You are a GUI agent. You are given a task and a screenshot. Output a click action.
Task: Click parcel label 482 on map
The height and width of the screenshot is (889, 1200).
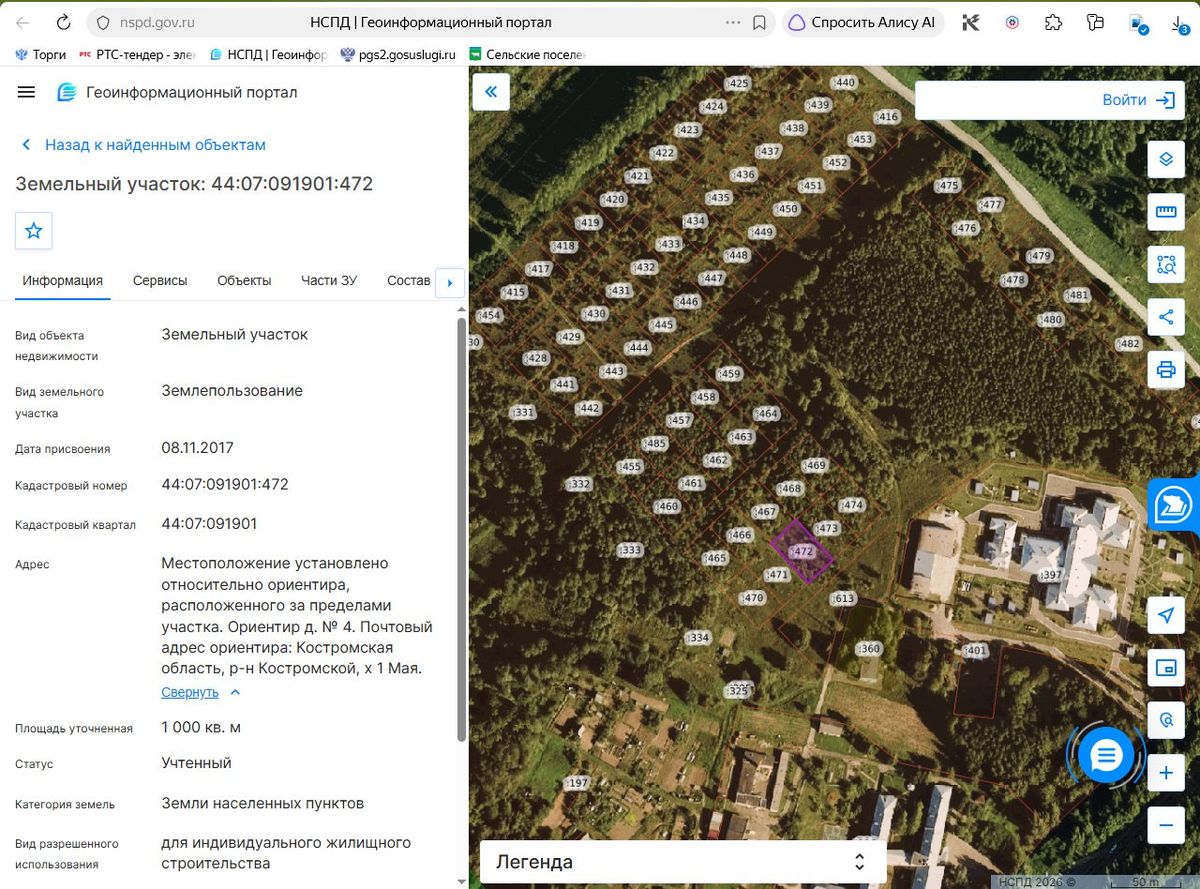click(x=1128, y=344)
